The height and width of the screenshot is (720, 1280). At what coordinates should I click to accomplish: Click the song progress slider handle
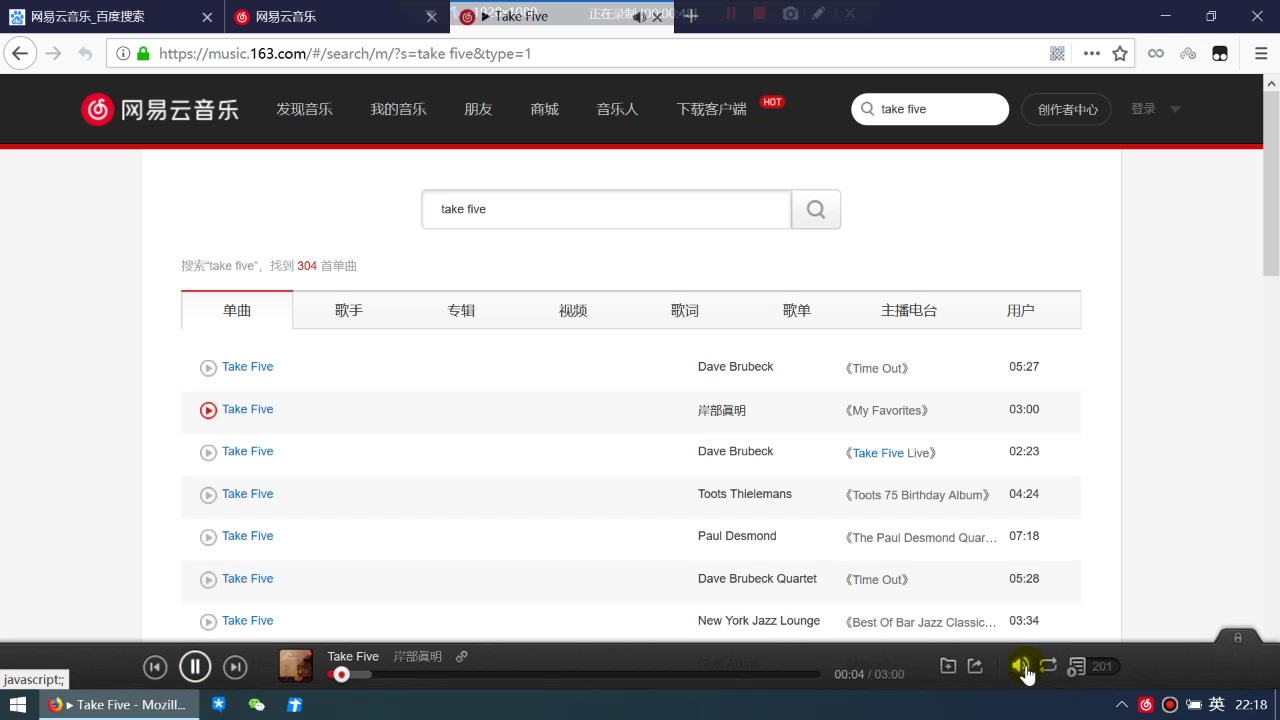pyautogui.click(x=341, y=675)
